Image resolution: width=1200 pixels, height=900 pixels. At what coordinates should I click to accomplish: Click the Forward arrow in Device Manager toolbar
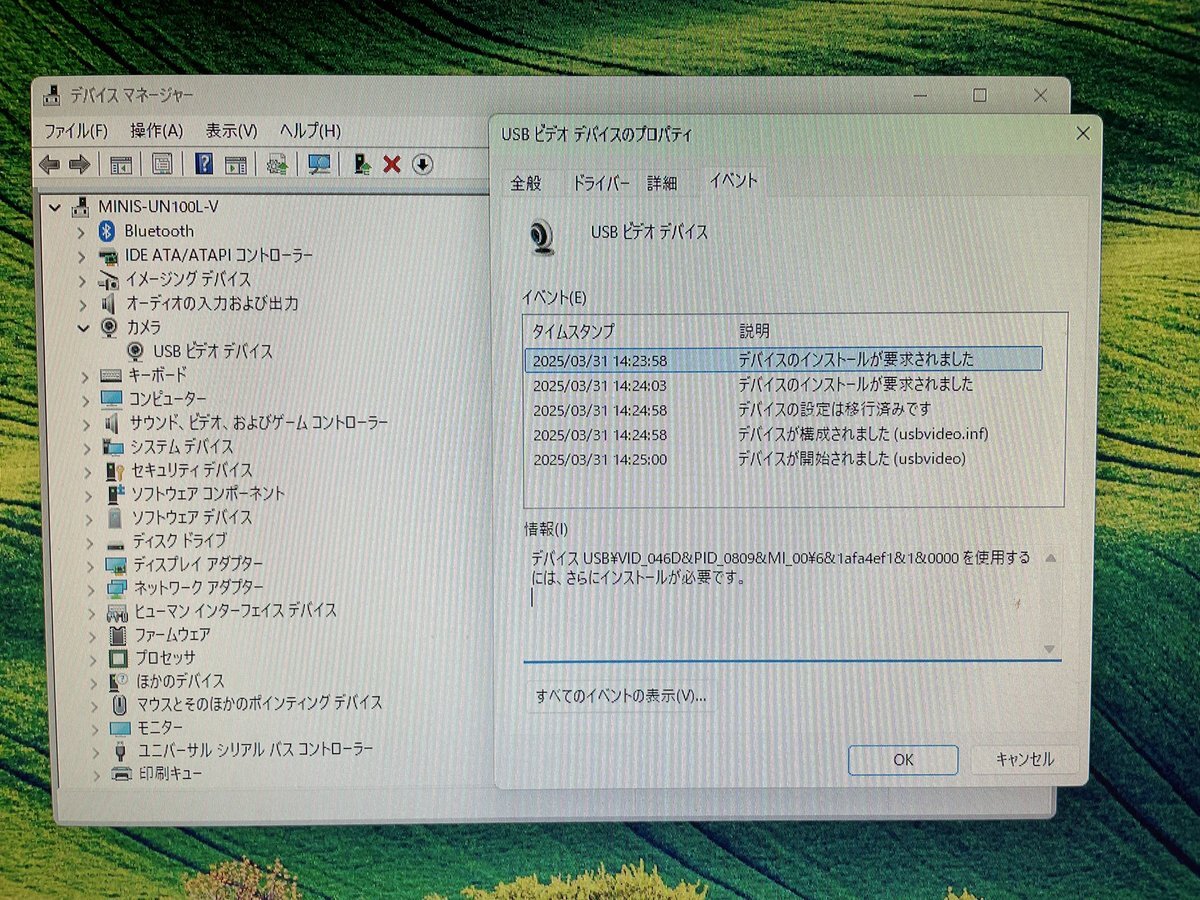(x=80, y=164)
